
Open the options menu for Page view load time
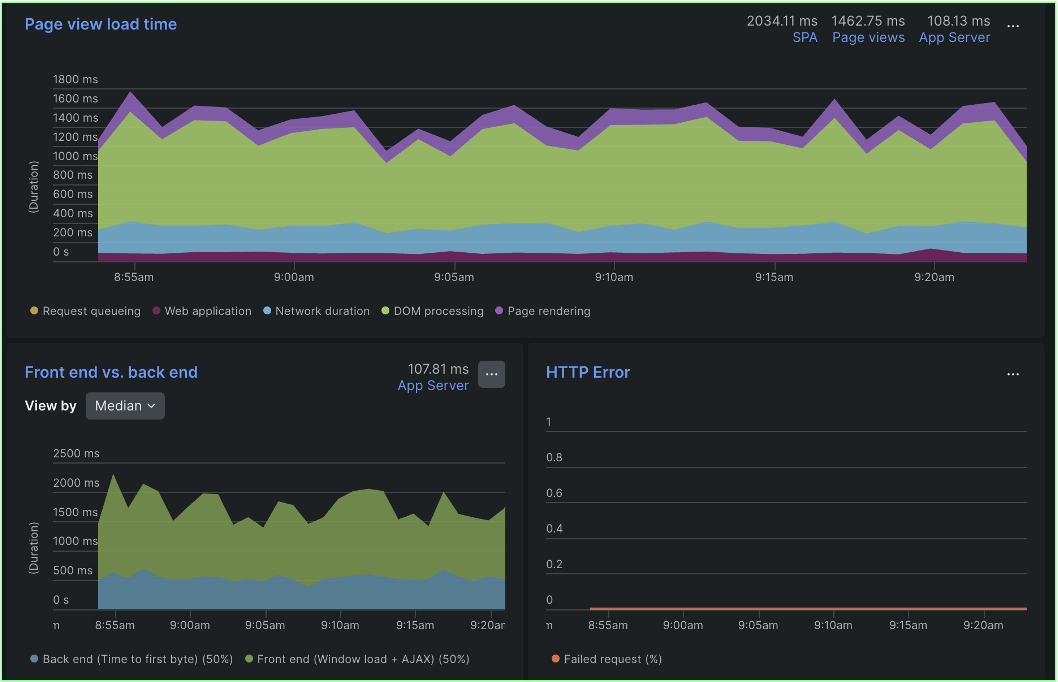[x=1014, y=26]
